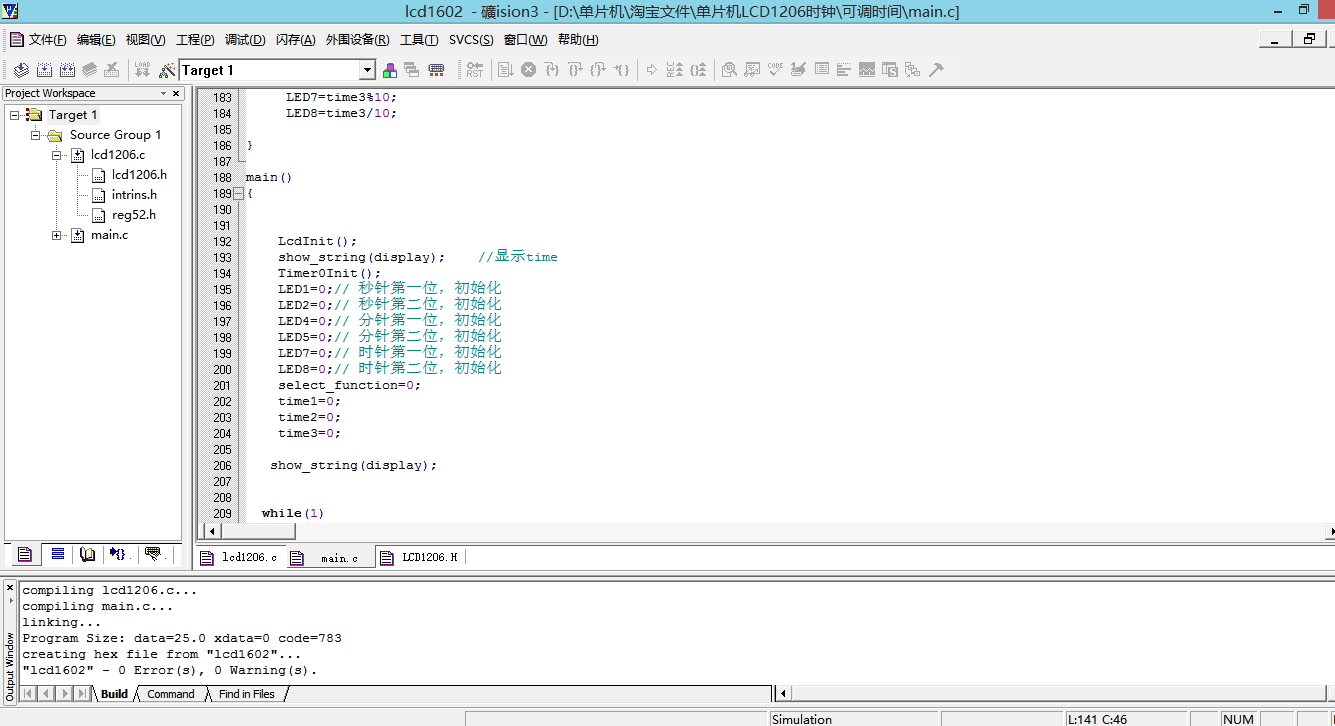Viewport: 1335px width, 726px height.
Task: Click editor horizontal scrollbar left arrow
Action: point(211,530)
